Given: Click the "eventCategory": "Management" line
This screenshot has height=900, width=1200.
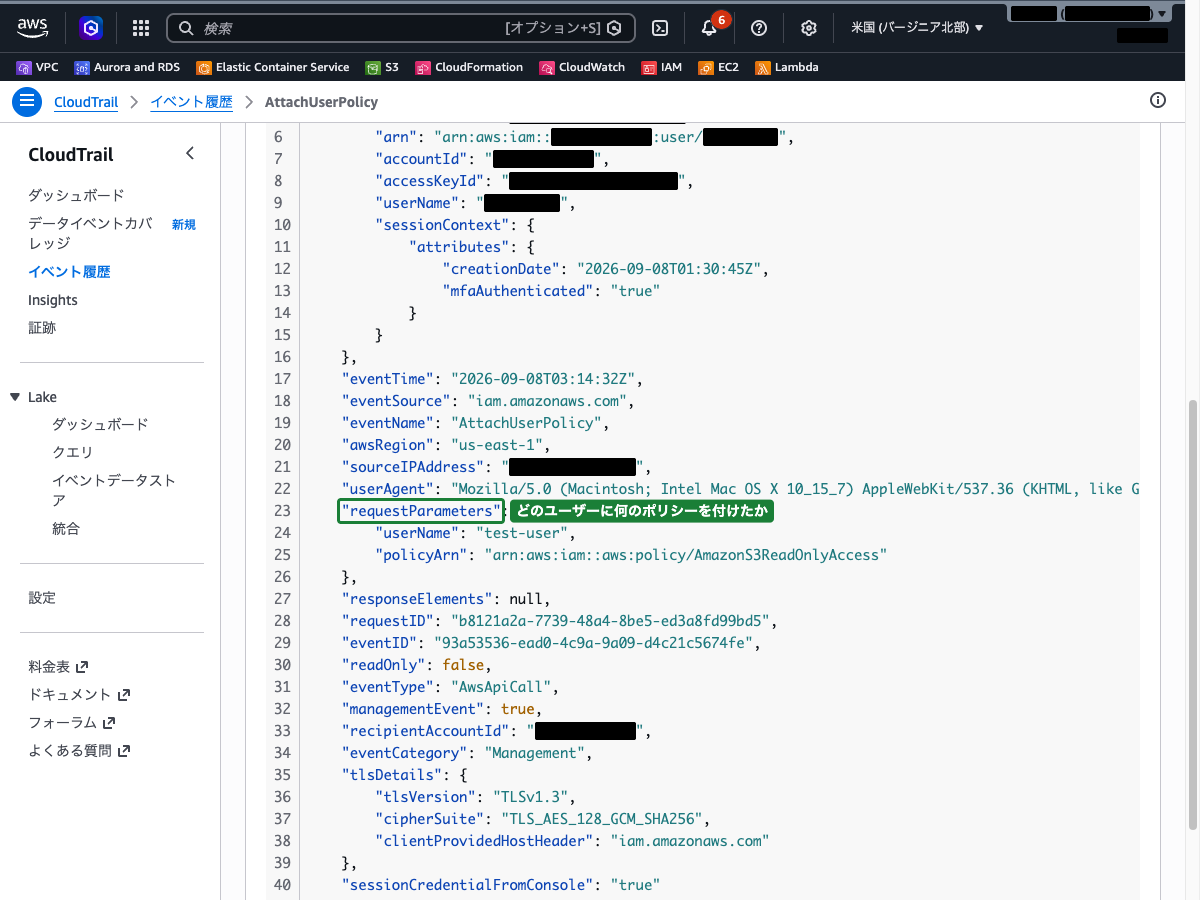Looking at the screenshot, I should coord(467,753).
